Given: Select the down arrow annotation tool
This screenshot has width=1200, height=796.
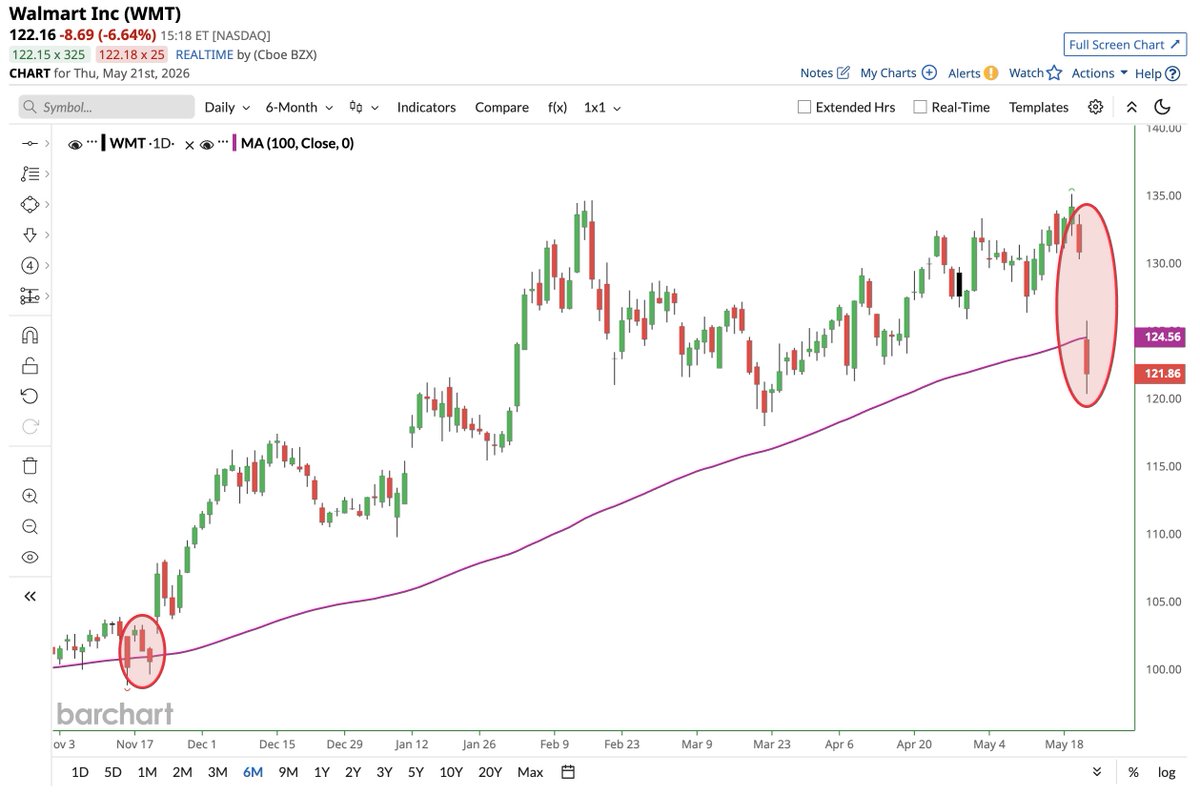Looking at the screenshot, I should 29,235.
